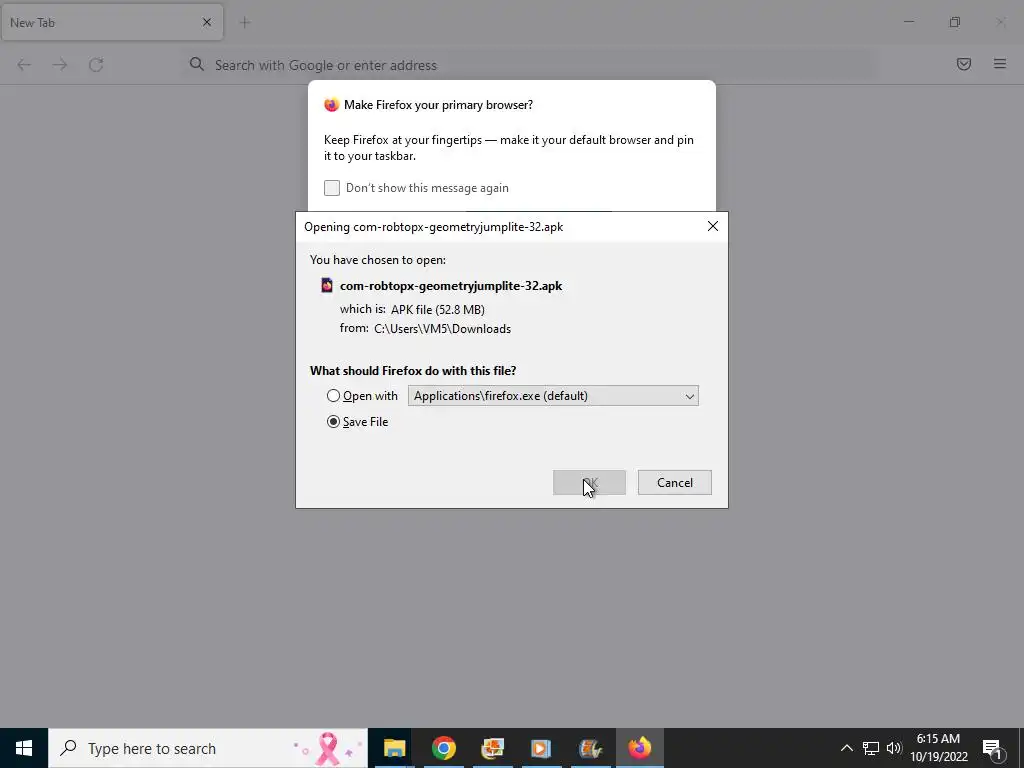Screen dimensions: 1024x768
Task: Click the magnifier icon in address bar
Action: pos(197,64)
